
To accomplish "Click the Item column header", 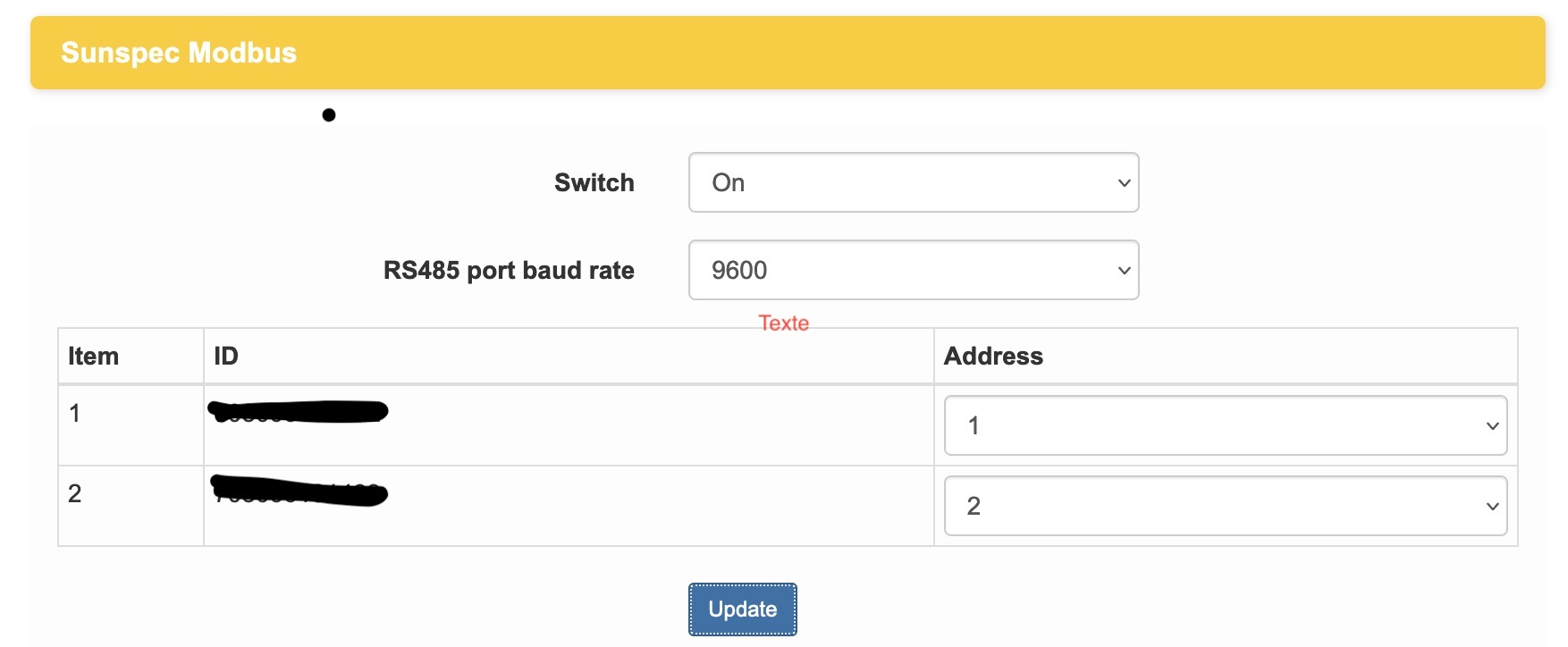I will [93, 356].
